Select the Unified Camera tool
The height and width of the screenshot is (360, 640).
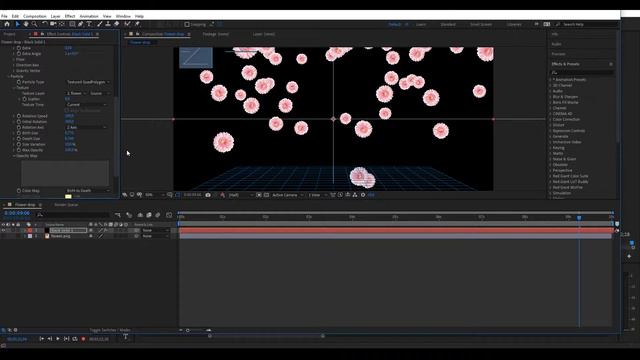[x=53, y=24]
